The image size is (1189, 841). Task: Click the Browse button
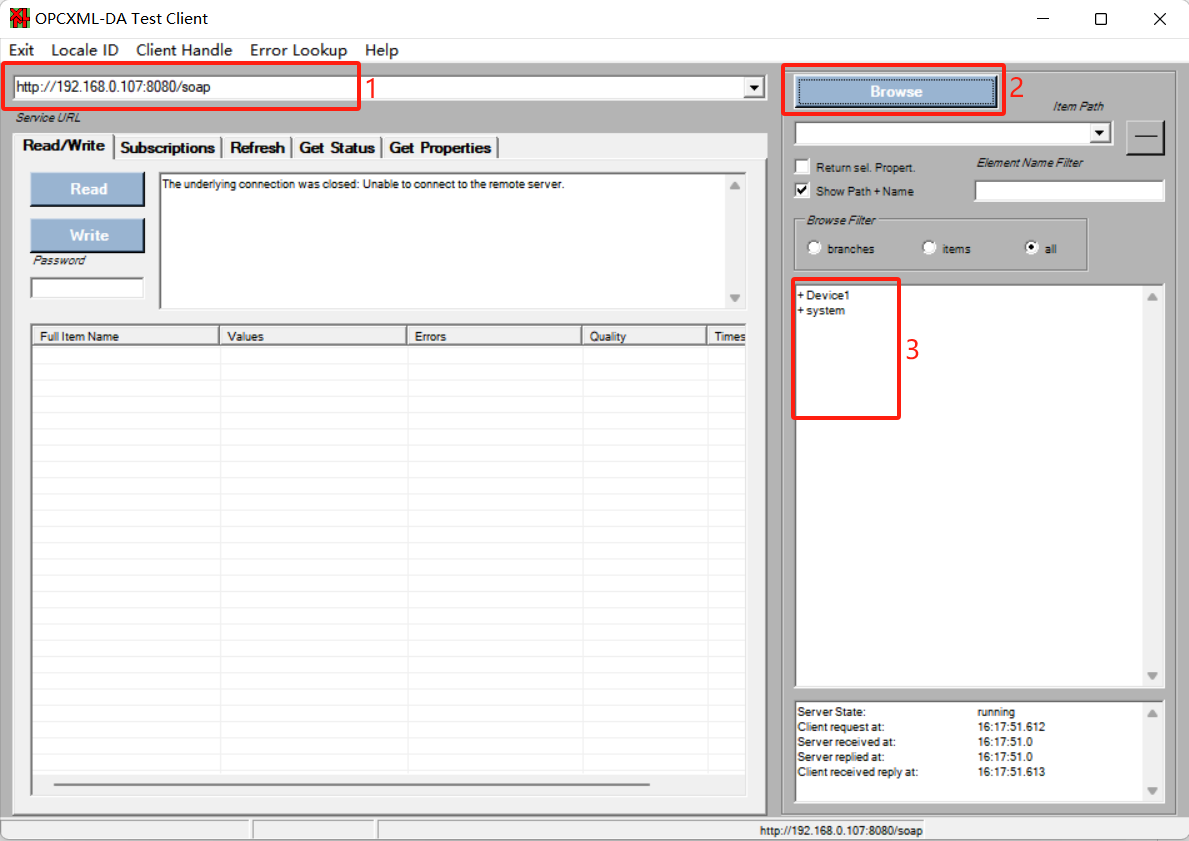click(896, 91)
